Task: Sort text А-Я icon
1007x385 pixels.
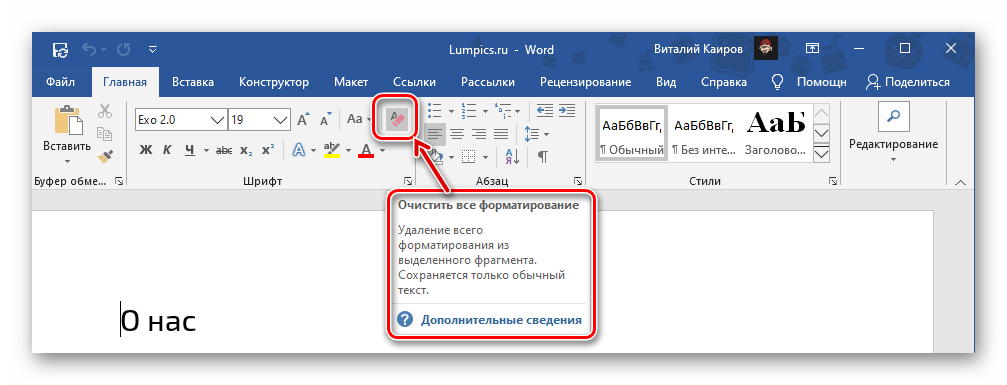Action: click(x=512, y=157)
